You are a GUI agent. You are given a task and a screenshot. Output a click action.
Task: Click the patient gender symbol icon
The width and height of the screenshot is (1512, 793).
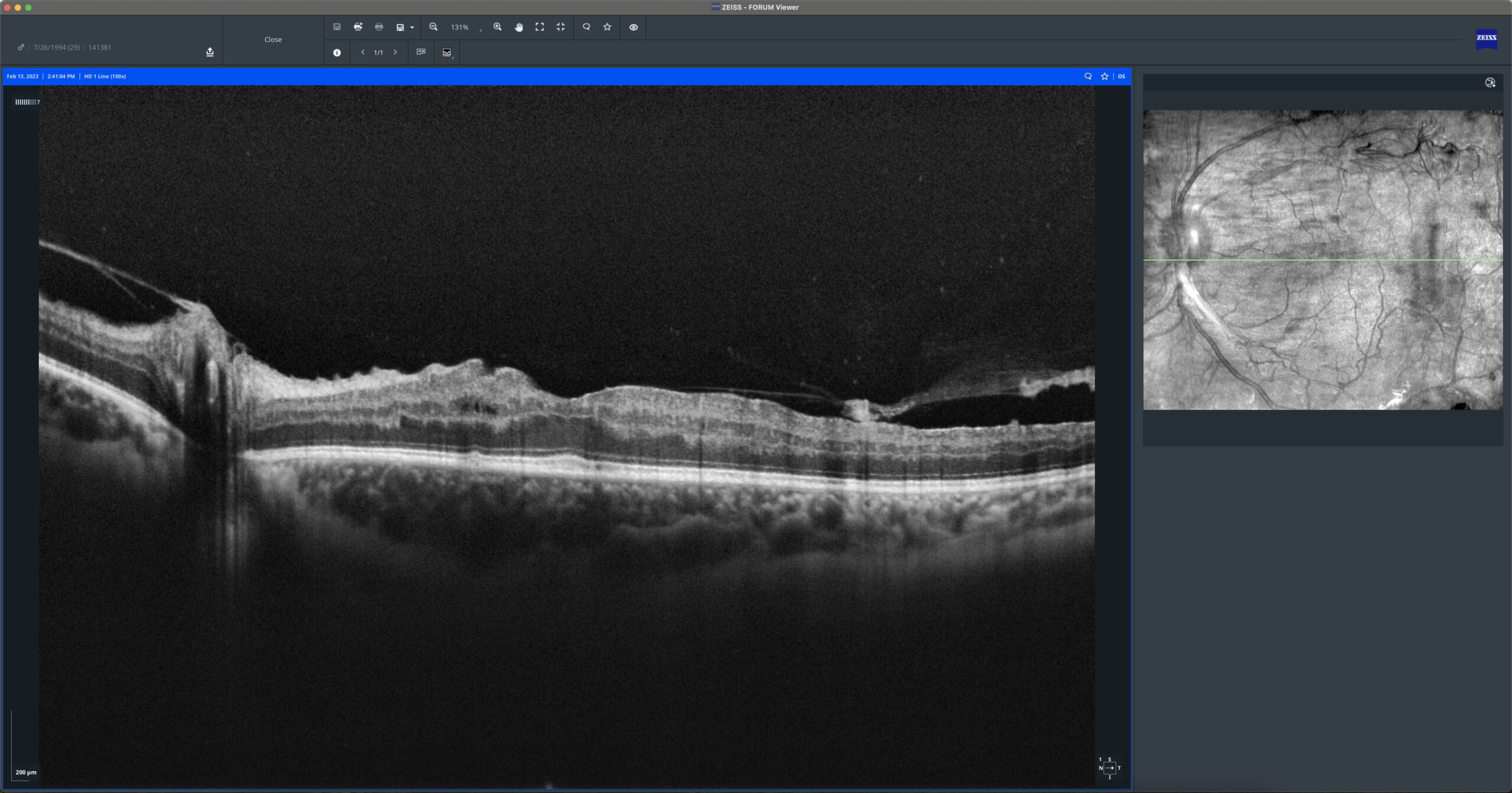coord(21,47)
